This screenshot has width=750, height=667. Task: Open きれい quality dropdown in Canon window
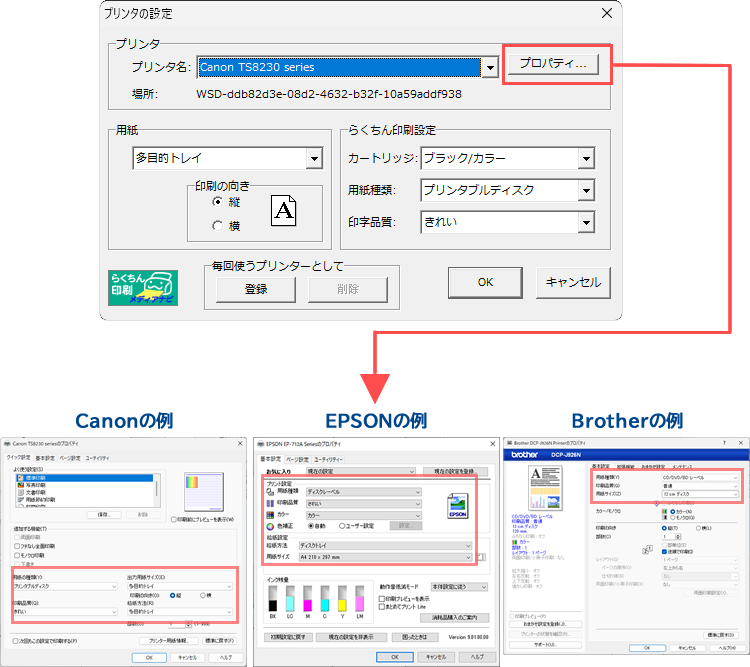(x=65, y=611)
